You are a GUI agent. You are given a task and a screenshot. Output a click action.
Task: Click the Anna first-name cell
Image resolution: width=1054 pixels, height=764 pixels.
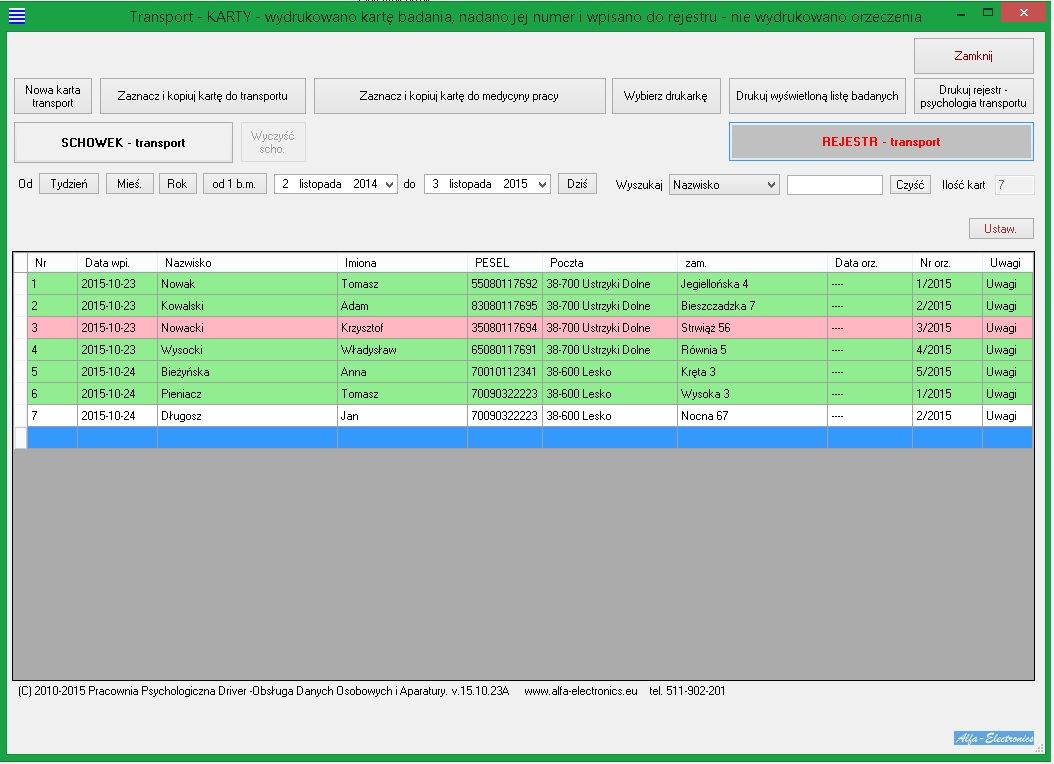coord(402,372)
